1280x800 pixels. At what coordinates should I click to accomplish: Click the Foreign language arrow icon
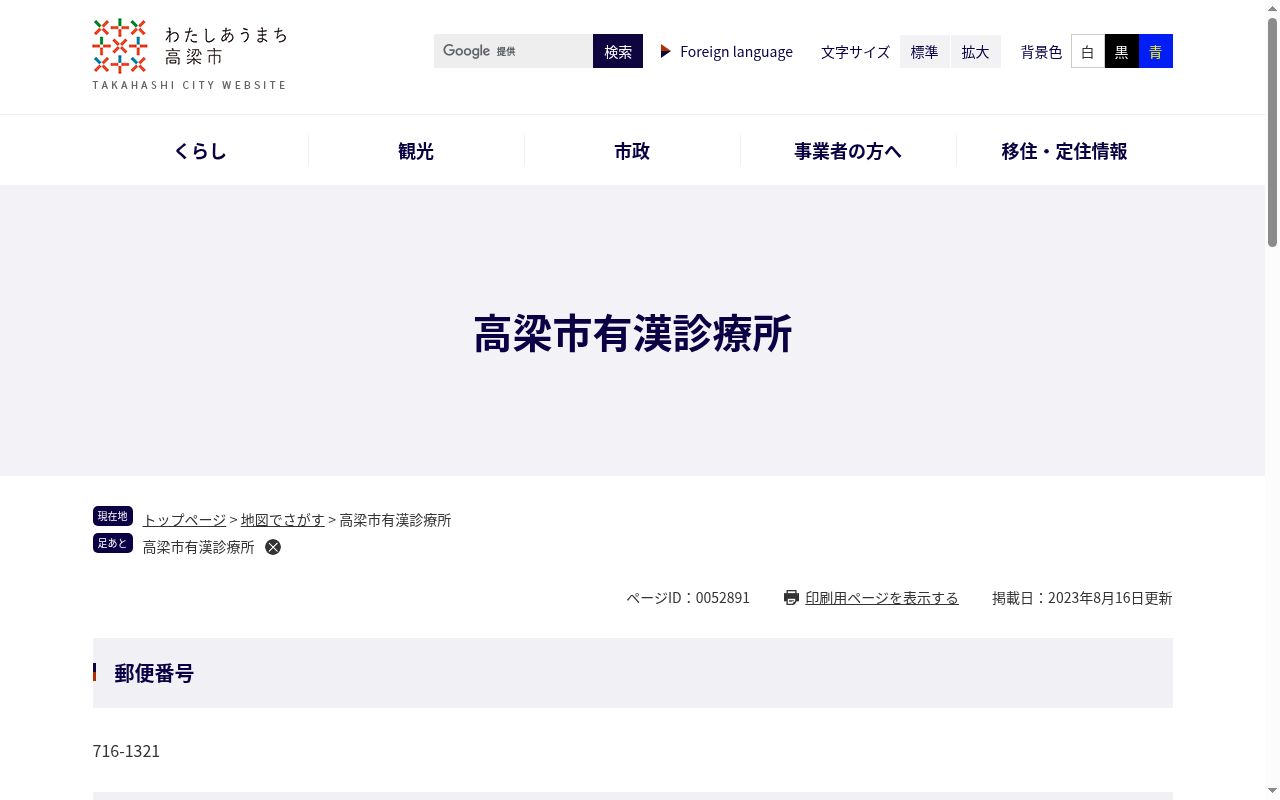point(665,51)
